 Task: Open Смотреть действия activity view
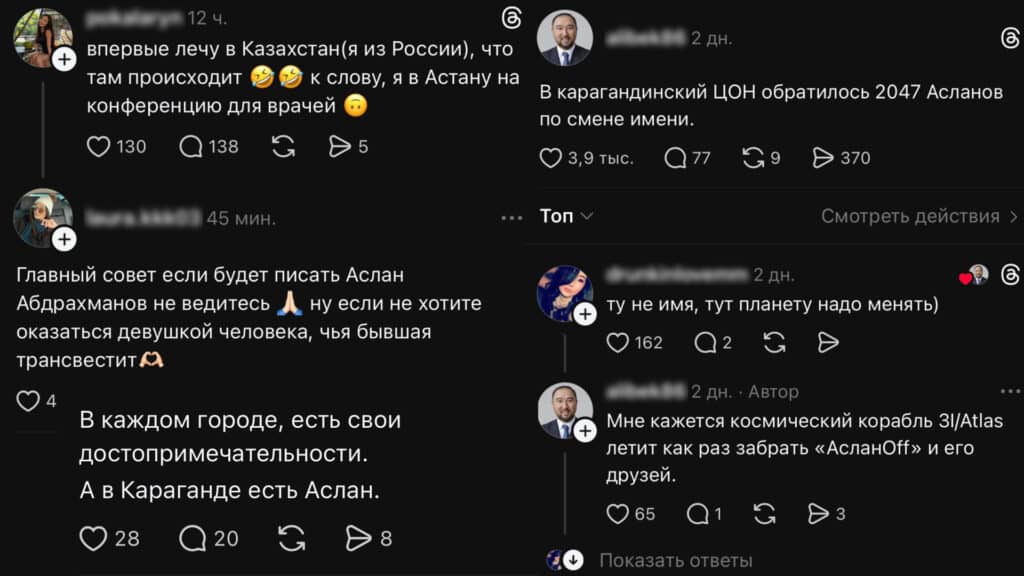(x=919, y=216)
